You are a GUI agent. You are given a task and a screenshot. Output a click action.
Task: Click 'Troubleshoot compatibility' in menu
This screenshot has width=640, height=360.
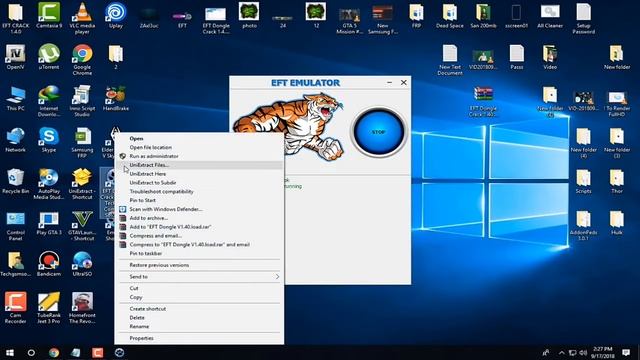point(161,191)
